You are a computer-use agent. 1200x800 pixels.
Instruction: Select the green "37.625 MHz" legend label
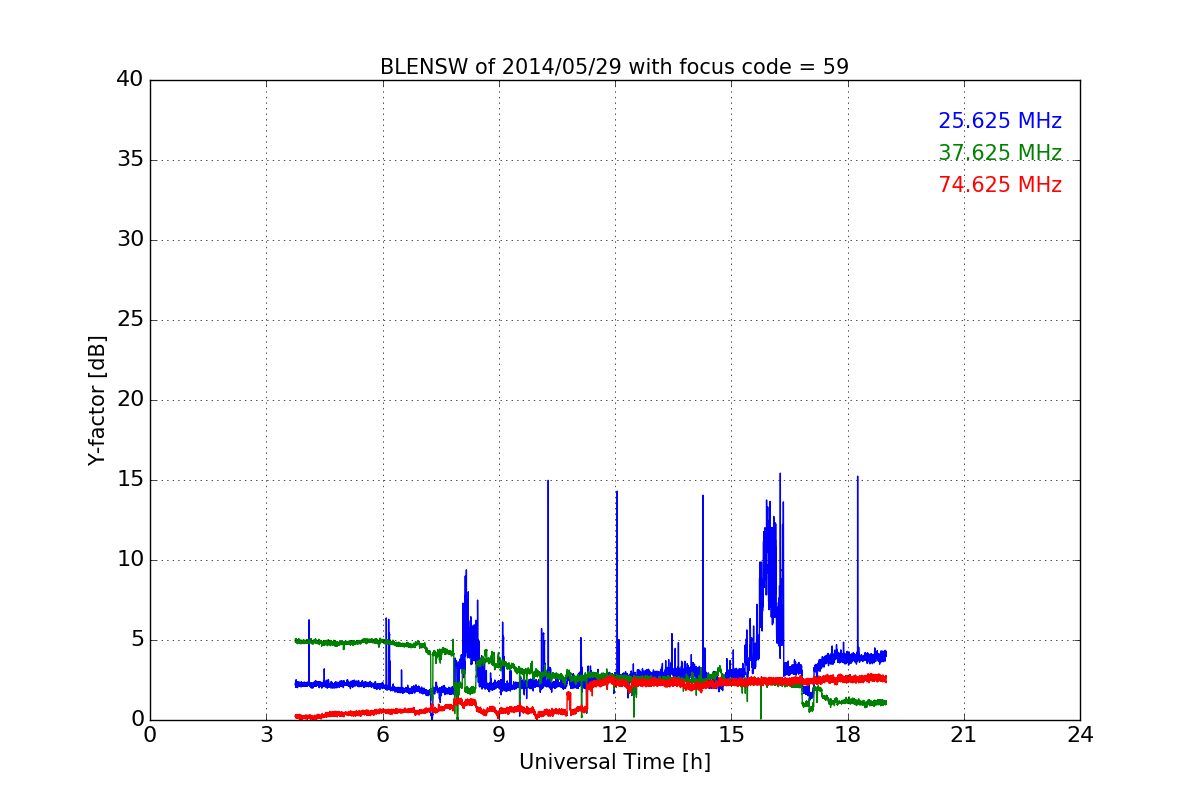(x=1000, y=153)
